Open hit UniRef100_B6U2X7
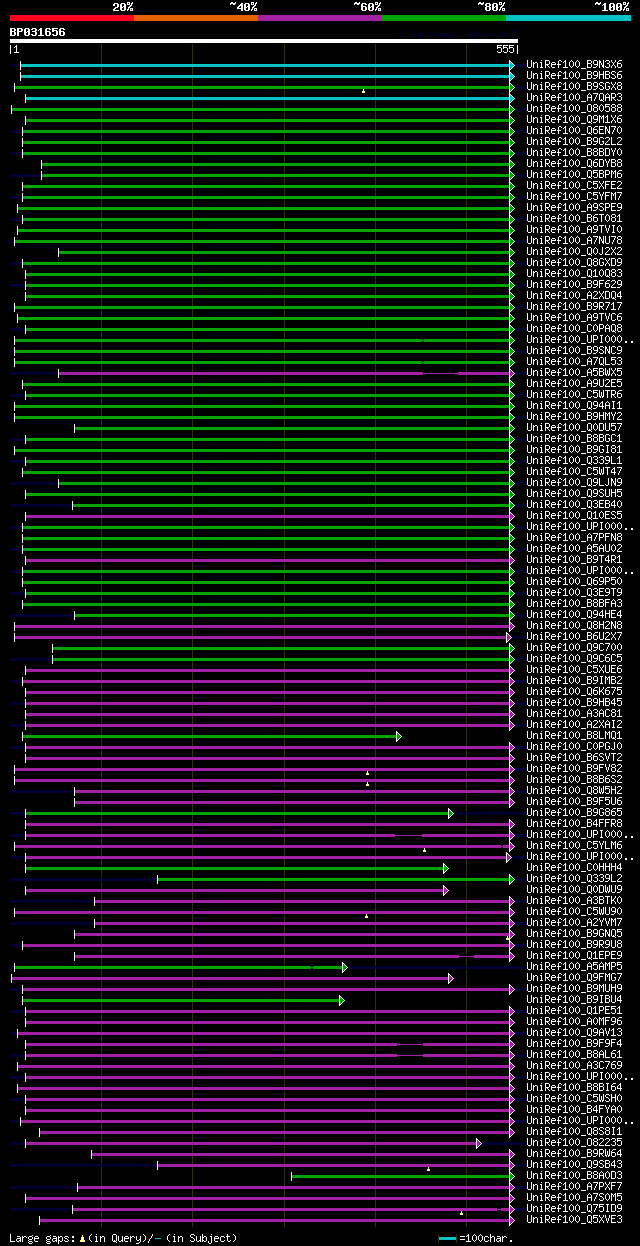 click(x=574, y=636)
